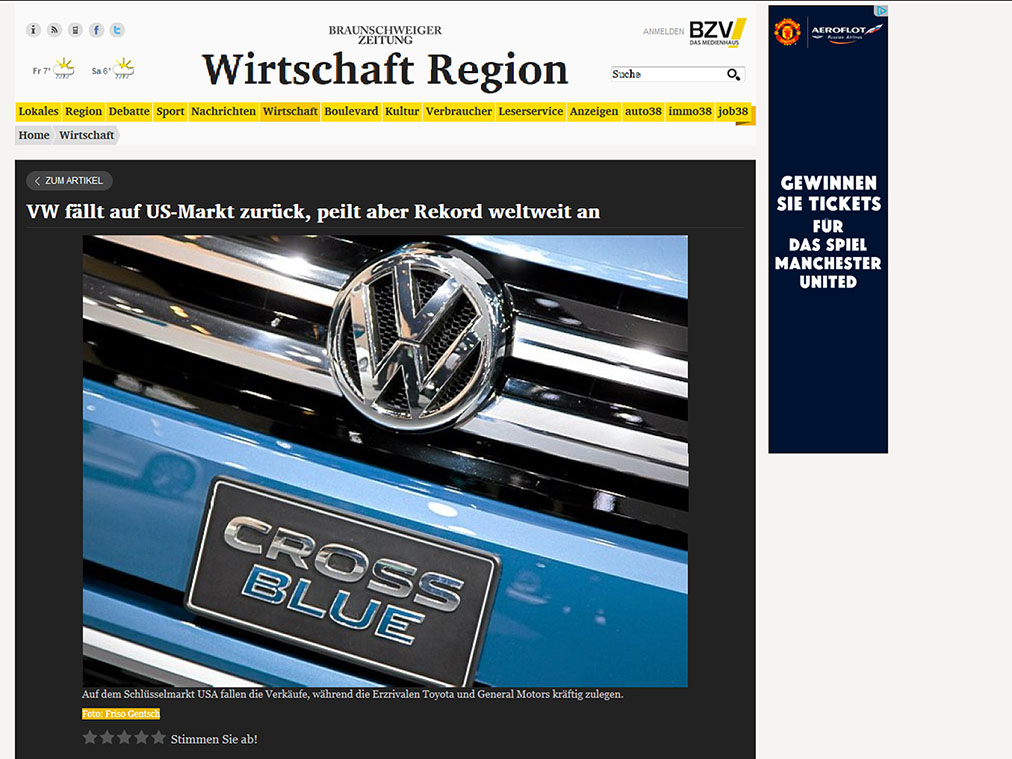Open the Boulevard section
The width and height of the screenshot is (1012, 759).
(x=351, y=111)
